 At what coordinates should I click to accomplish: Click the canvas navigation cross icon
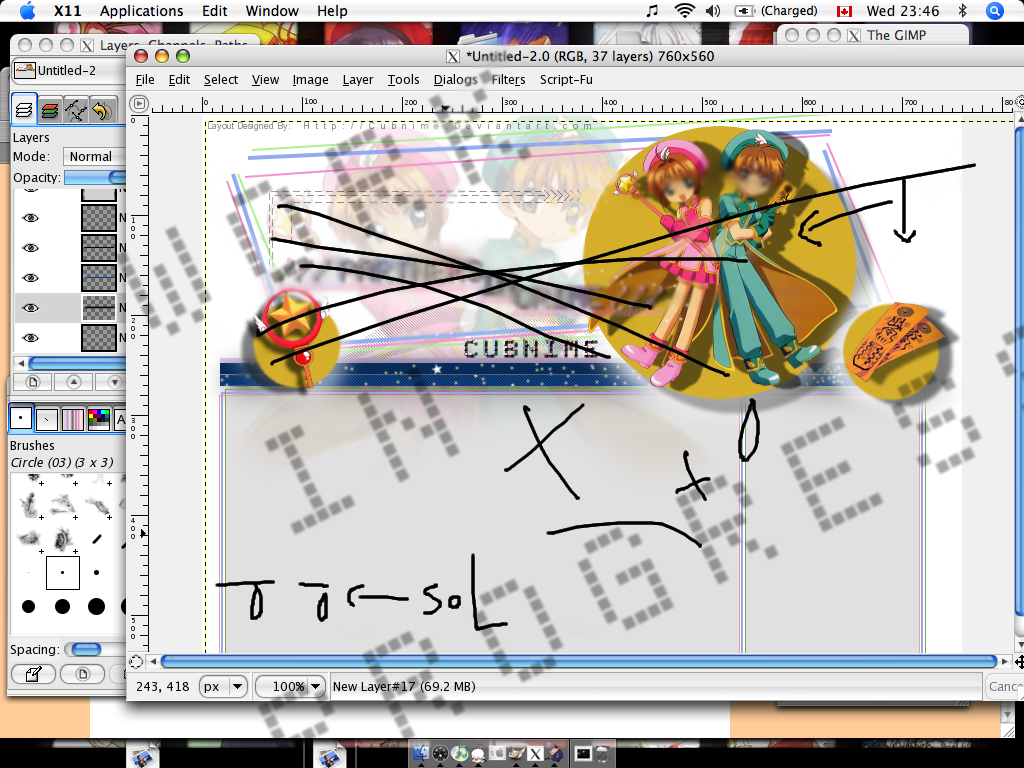[1019, 662]
